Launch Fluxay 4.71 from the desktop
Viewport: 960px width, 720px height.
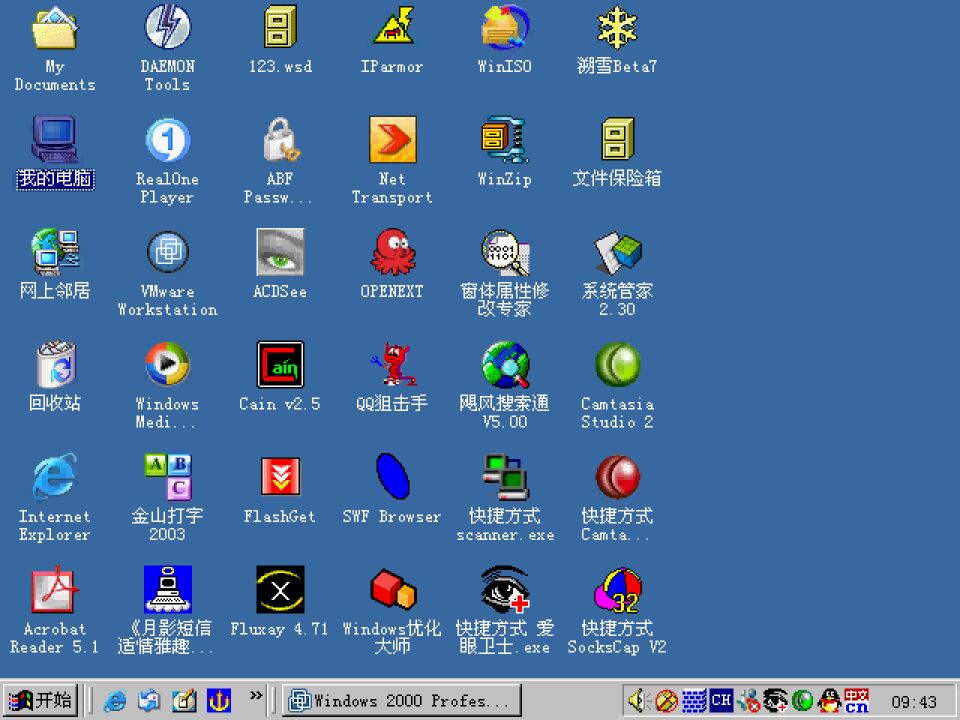click(280, 590)
